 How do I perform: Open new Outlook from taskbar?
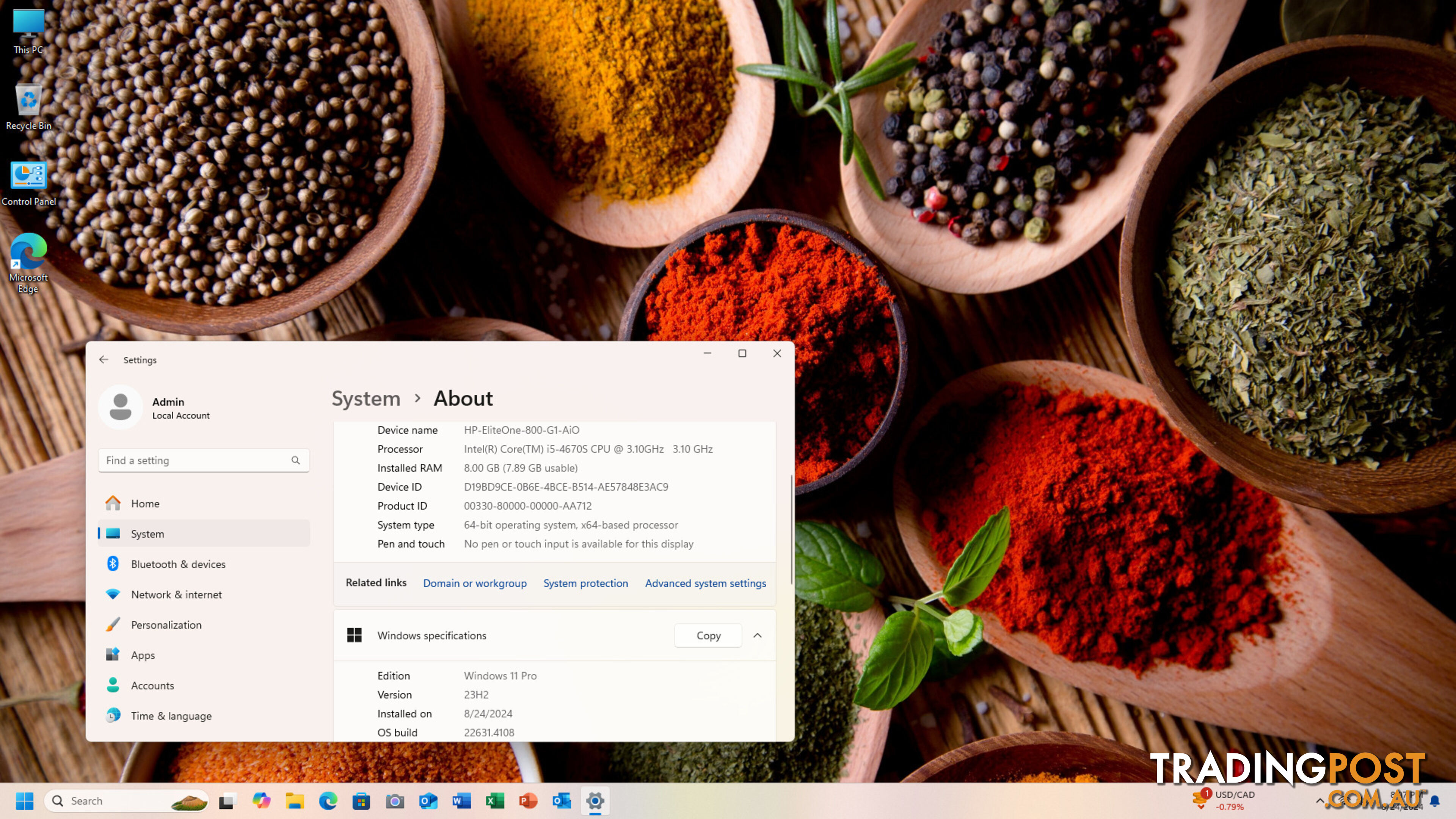tap(428, 800)
